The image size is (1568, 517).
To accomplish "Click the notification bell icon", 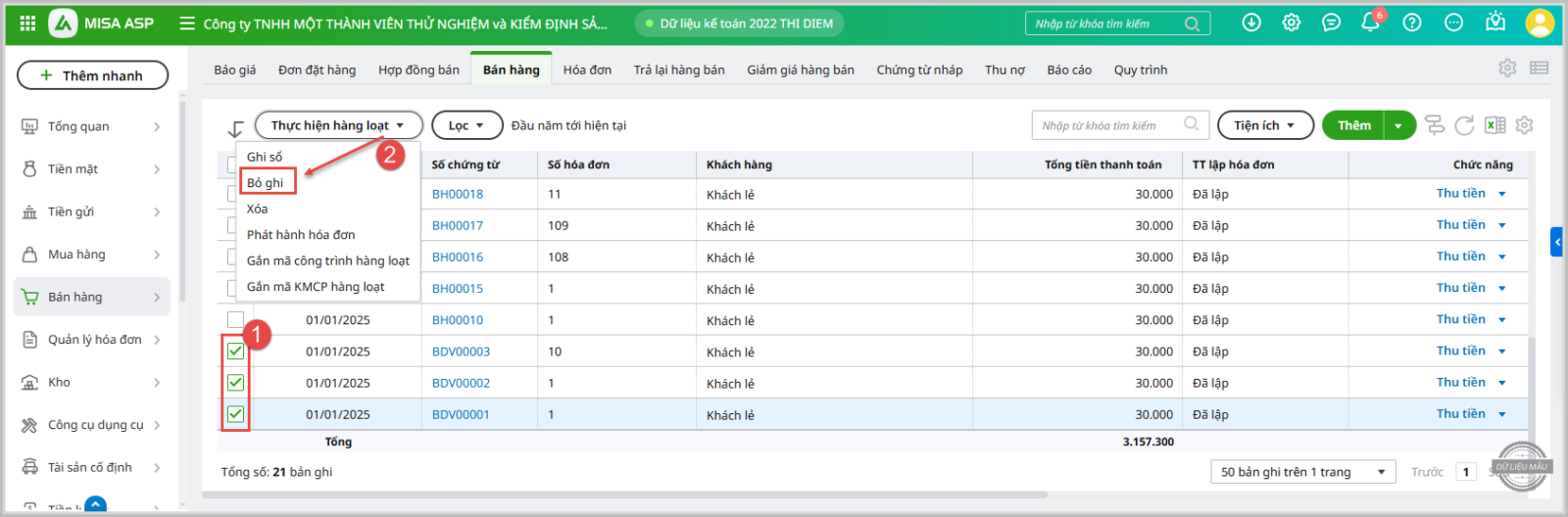I will pos(1370,23).
